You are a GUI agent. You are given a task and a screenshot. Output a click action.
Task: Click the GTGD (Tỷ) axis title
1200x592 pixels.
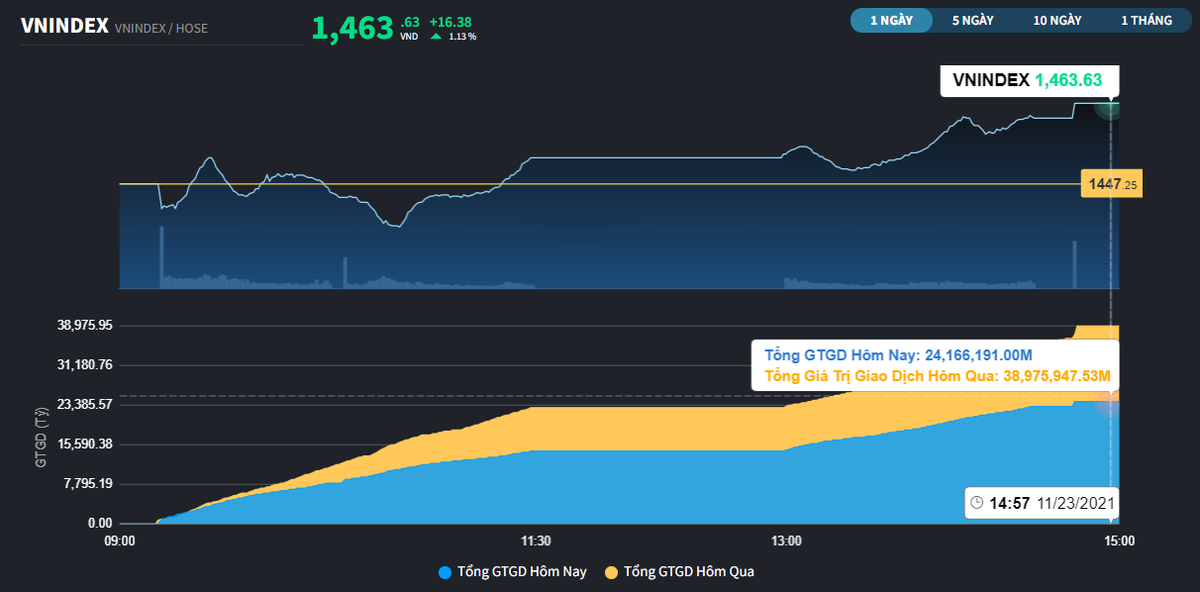pyautogui.click(x=41, y=437)
